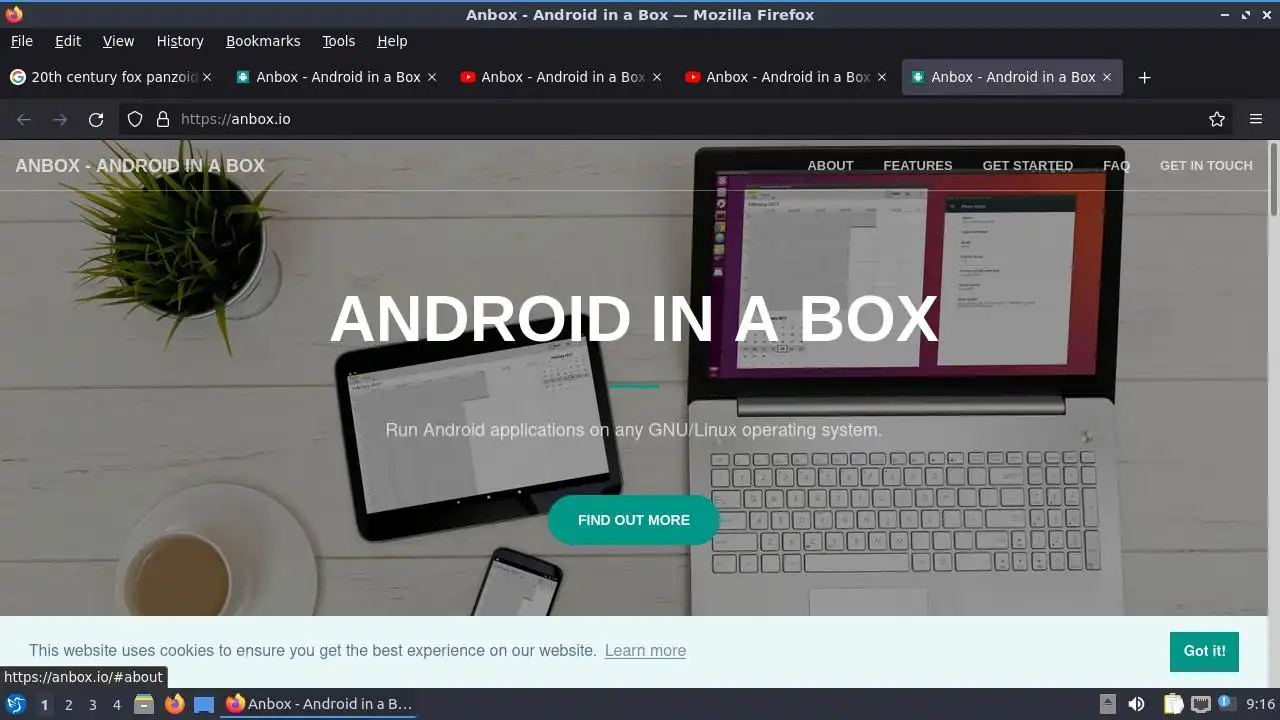Screen dimensions: 1280x720
Task: Open the clipboard manager tray icon
Action: click(x=1173, y=704)
